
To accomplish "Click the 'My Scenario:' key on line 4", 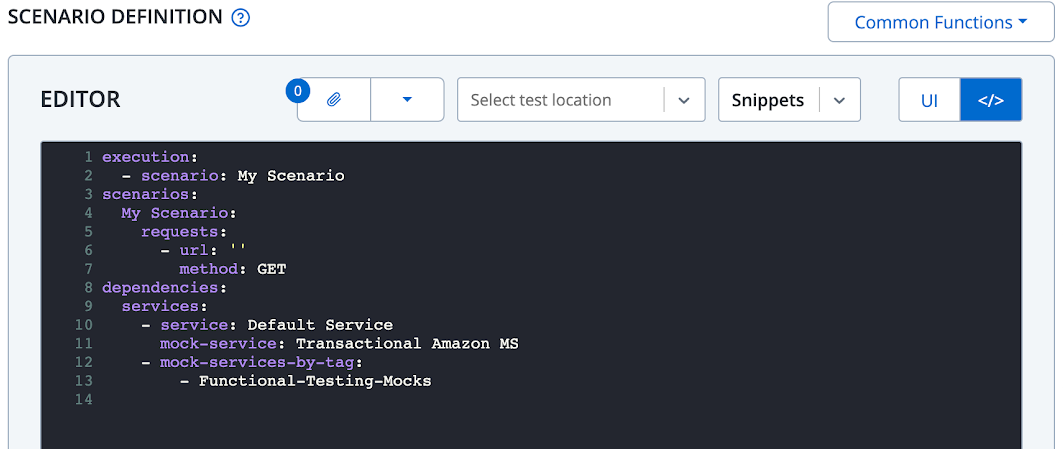I will point(179,214).
